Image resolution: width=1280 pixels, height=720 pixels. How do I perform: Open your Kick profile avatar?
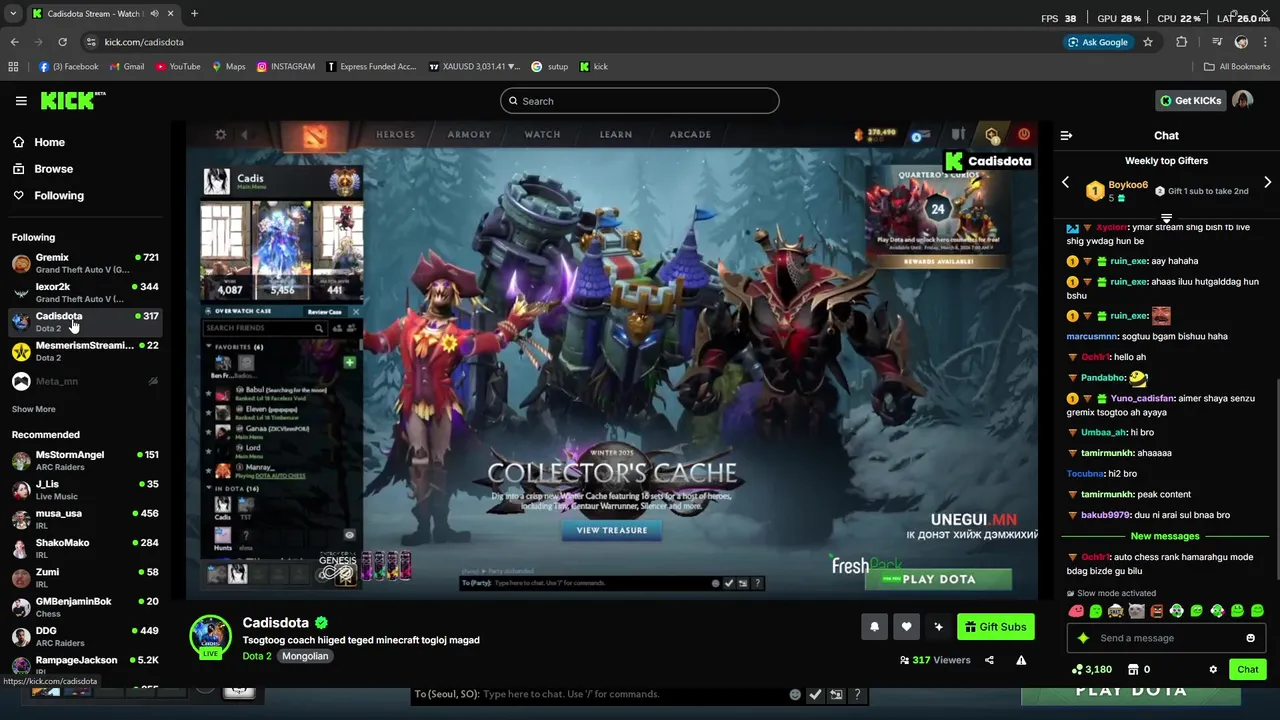[1242, 100]
